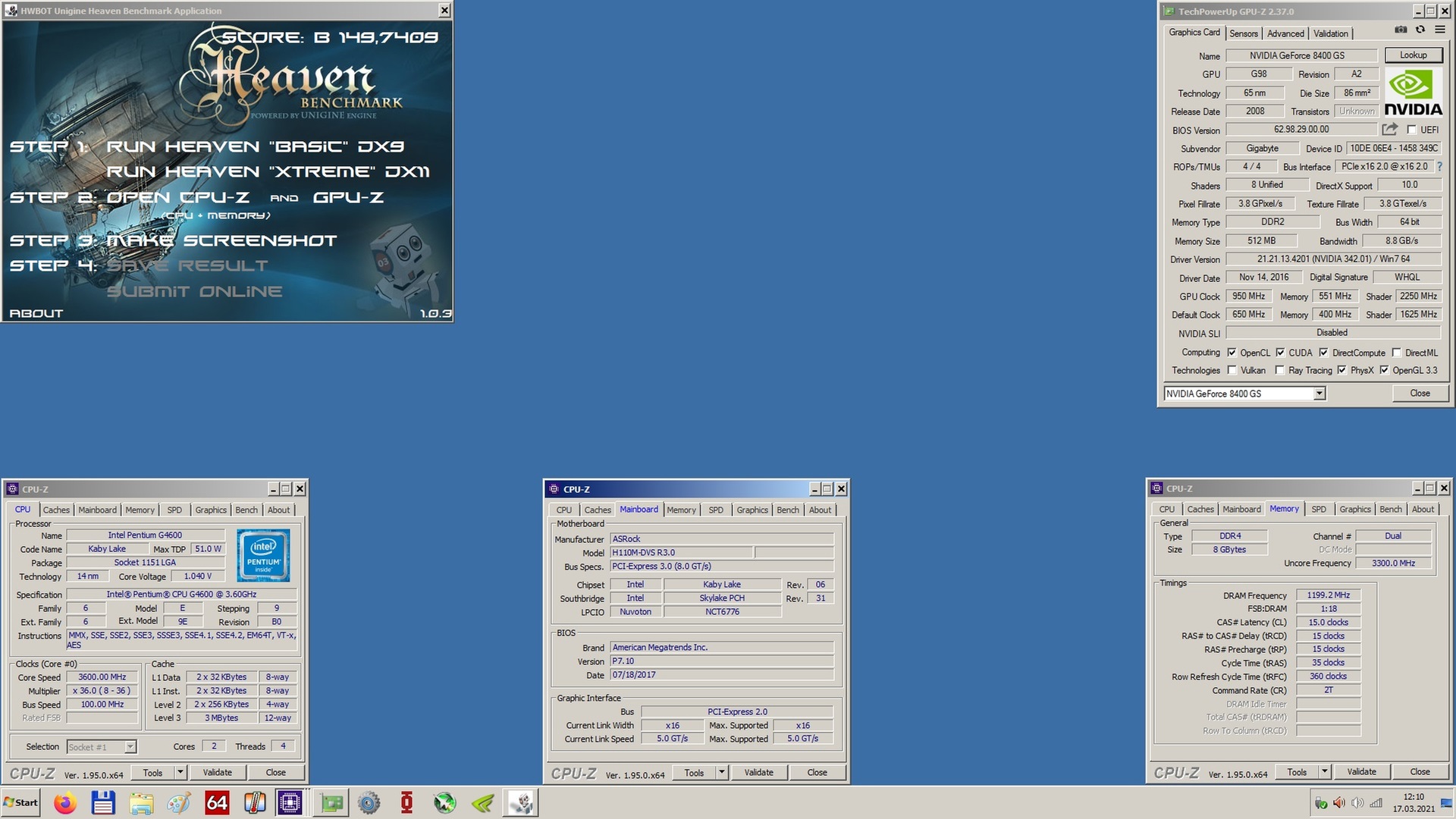Screen dimensions: 1456x819
Task: Click the BIOS Version field in GPU-Z
Action: [x=1301, y=130]
